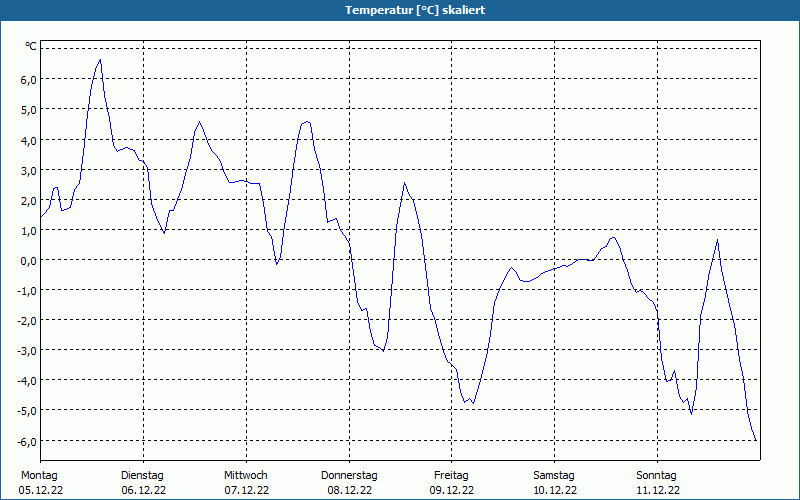Click the Dienstag day label

(x=142, y=476)
